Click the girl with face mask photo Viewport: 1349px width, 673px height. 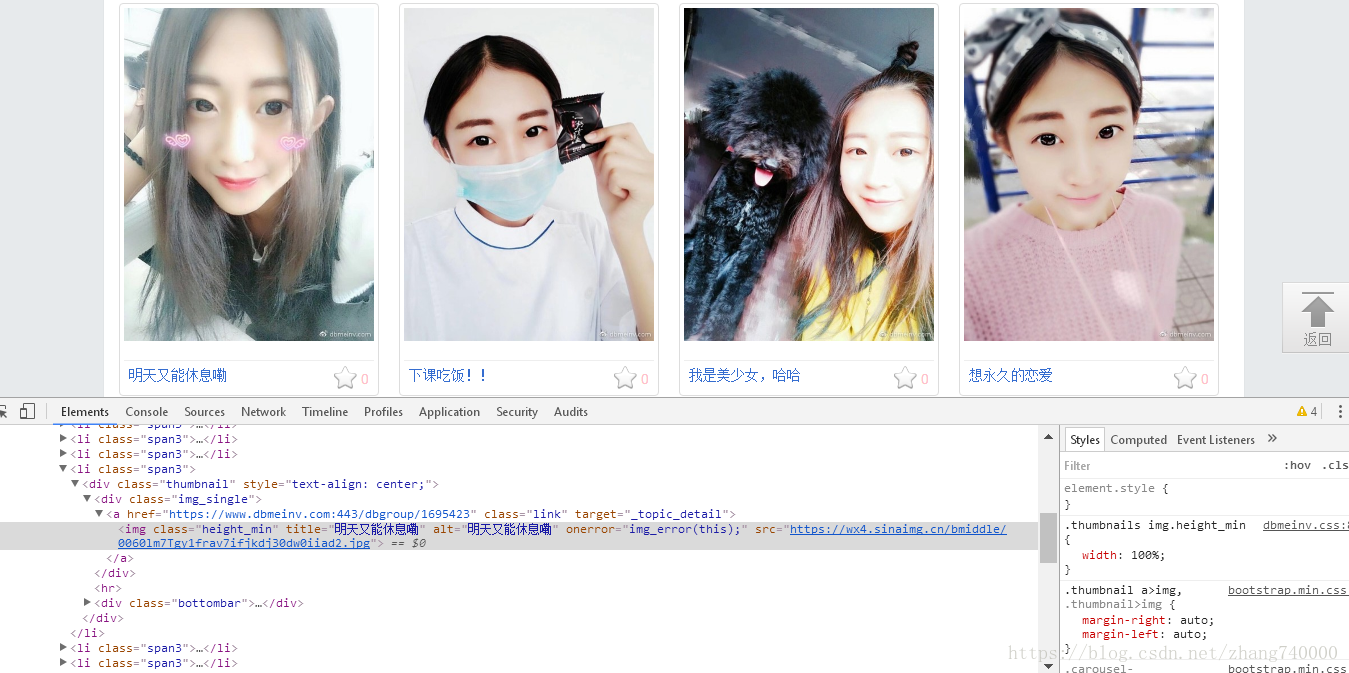coord(529,174)
